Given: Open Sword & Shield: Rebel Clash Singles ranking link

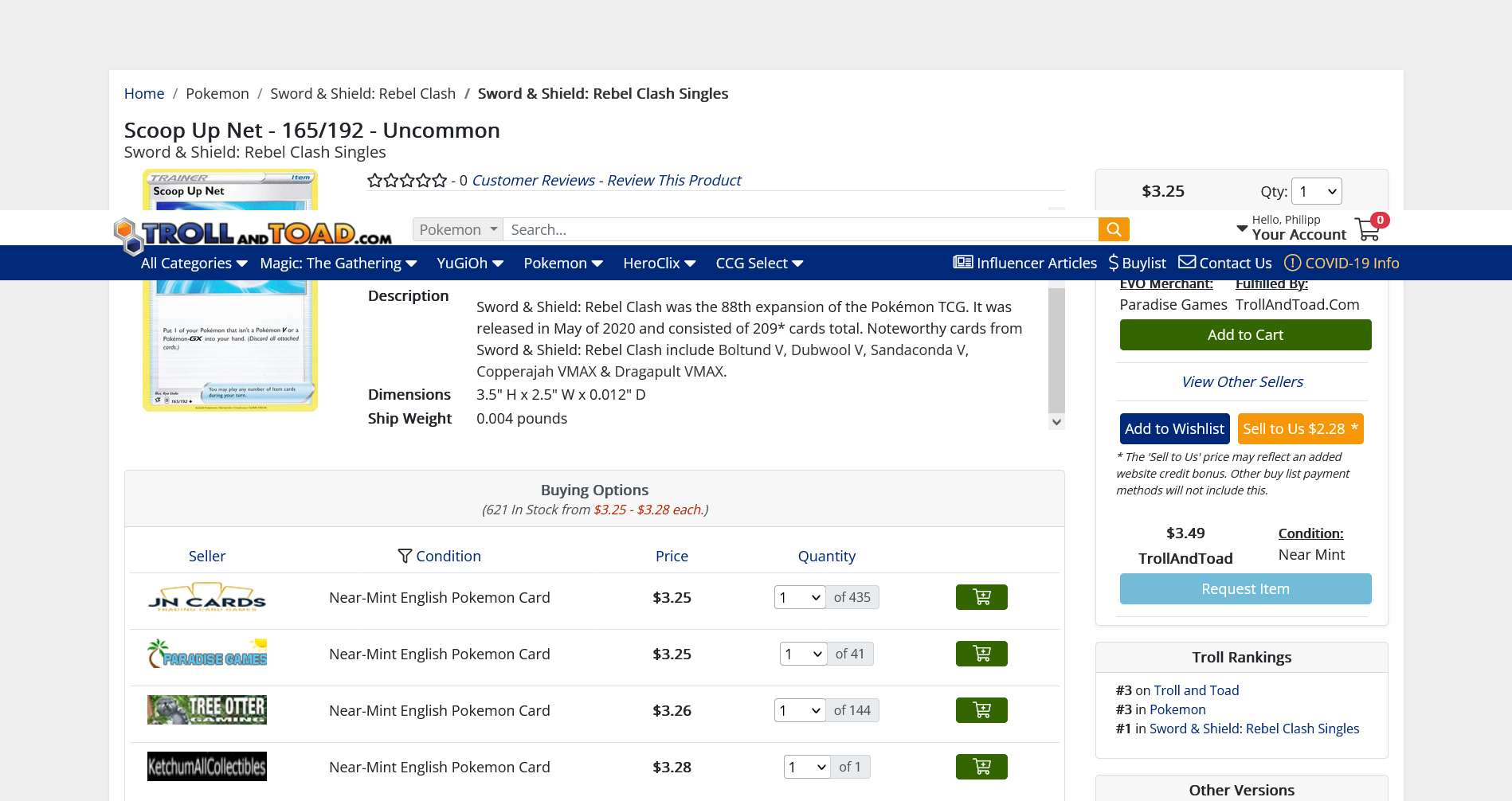Looking at the screenshot, I should (x=1254, y=729).
